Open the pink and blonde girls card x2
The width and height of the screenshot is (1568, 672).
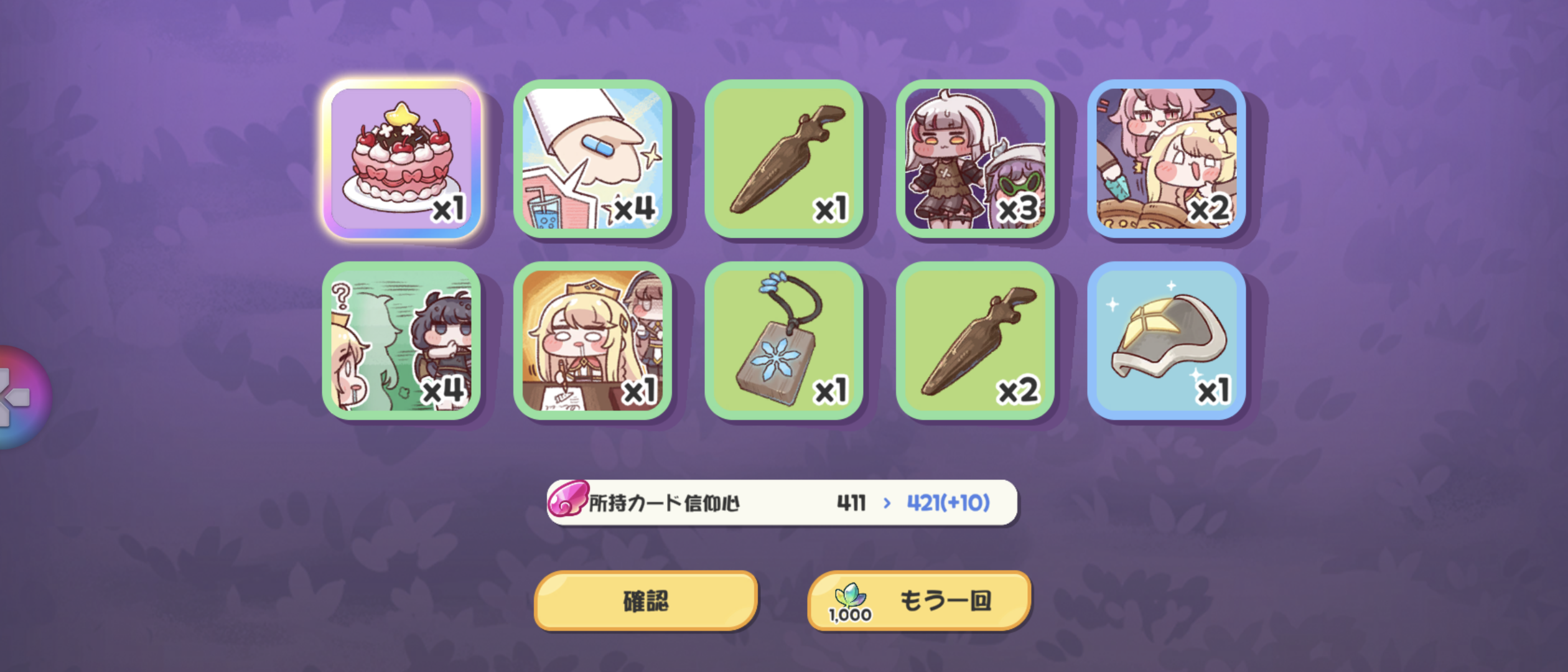coord(1167,159)
